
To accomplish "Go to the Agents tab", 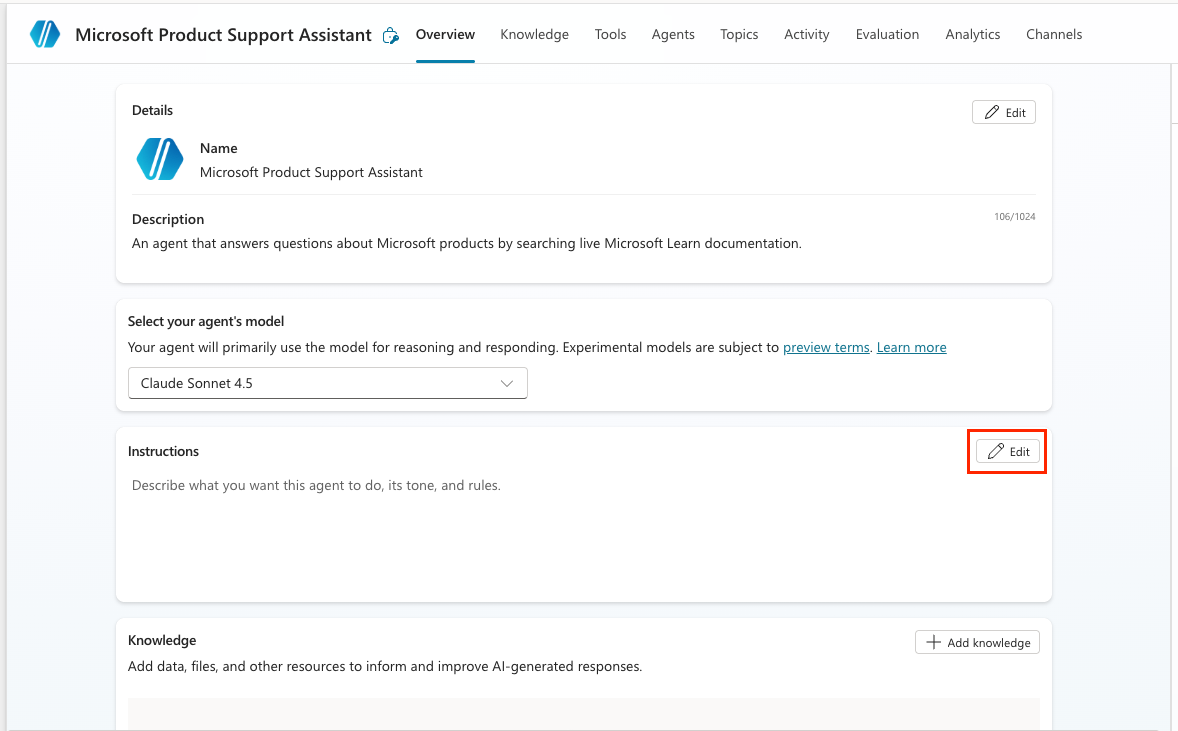I will tap(673, 34).
